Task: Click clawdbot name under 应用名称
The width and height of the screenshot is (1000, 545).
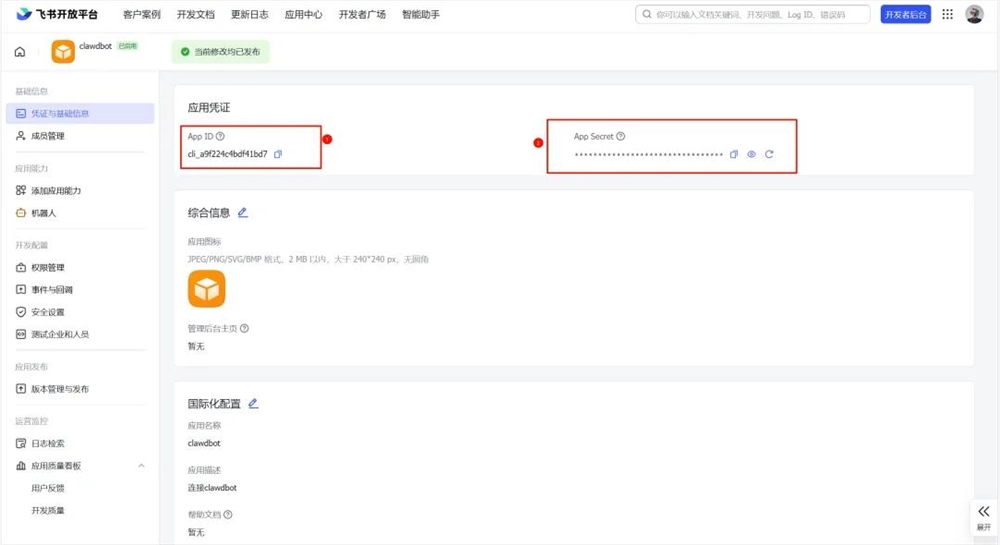Action: [x=204, y=443]
